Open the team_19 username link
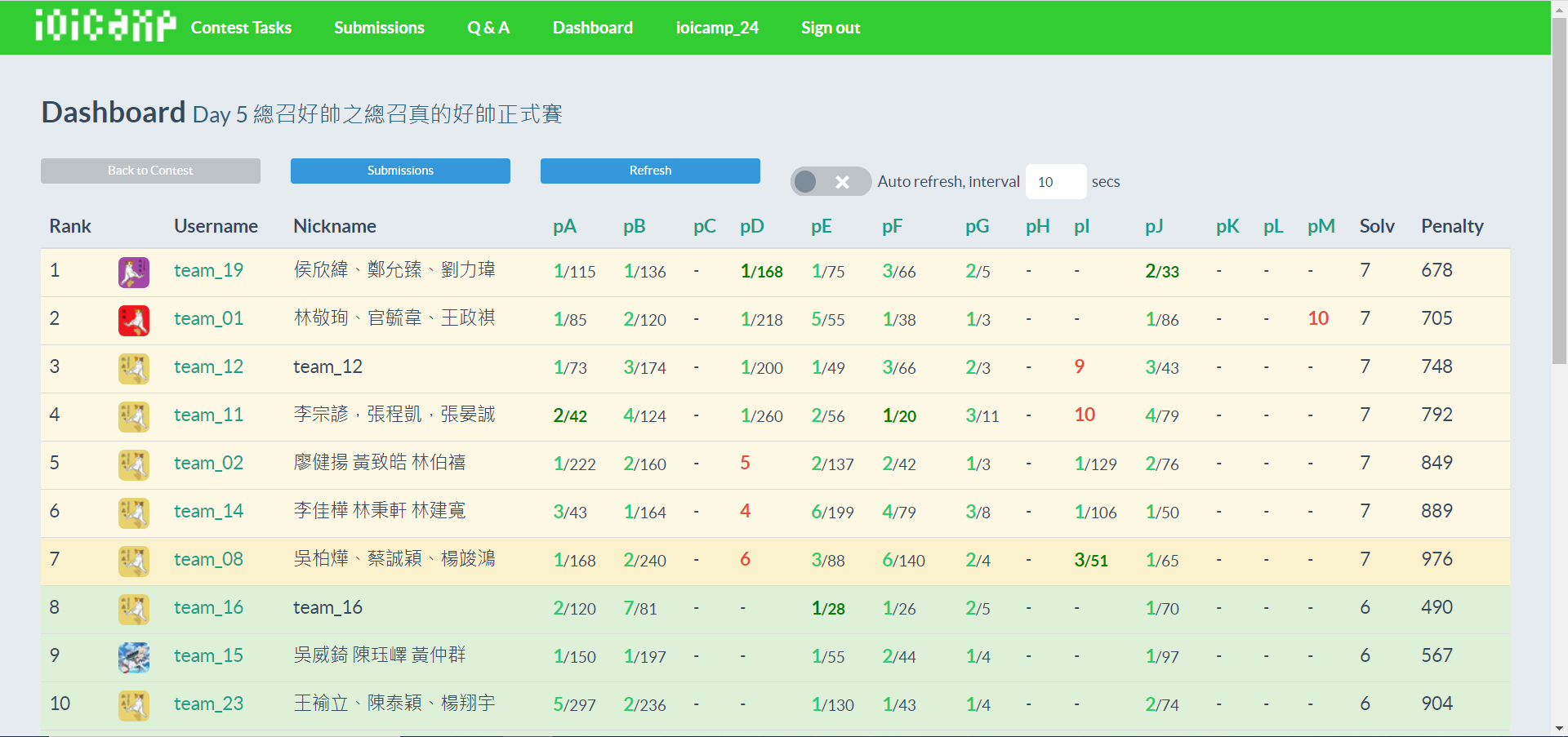The height and width of the screenshot is (737, 1568). point(208,271)
